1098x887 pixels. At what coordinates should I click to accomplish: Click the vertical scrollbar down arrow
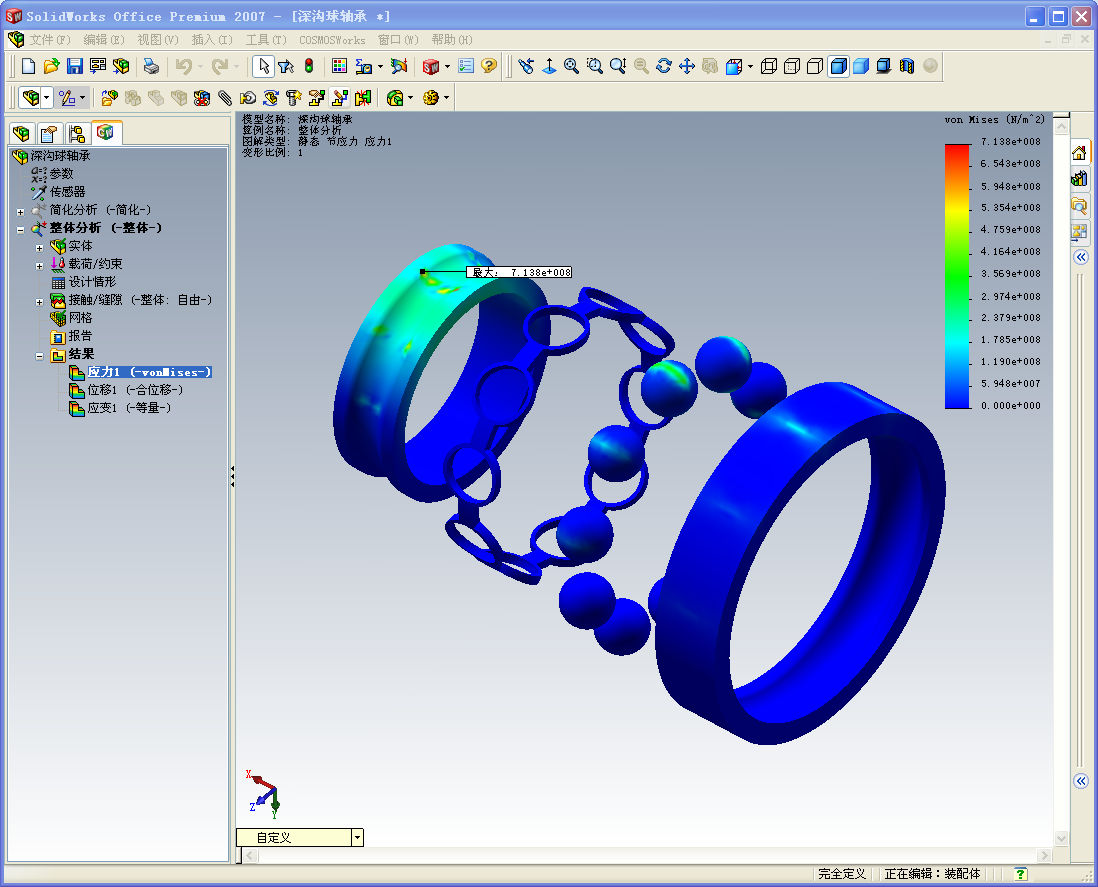tap(1061, 837)
